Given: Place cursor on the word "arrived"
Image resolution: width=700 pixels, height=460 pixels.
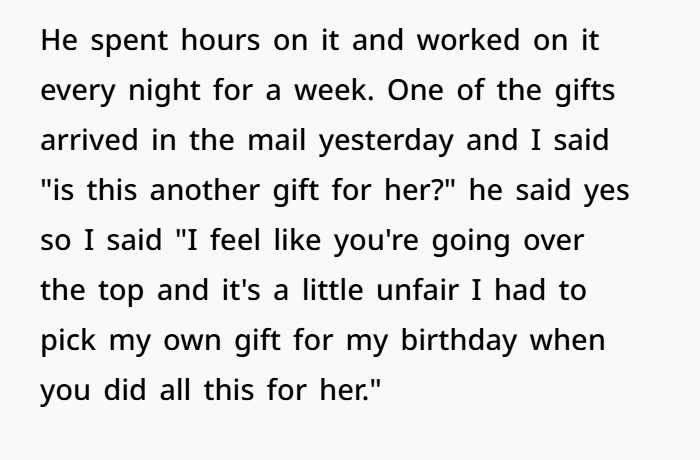Looking at the screenshot, I should (89, 140).
